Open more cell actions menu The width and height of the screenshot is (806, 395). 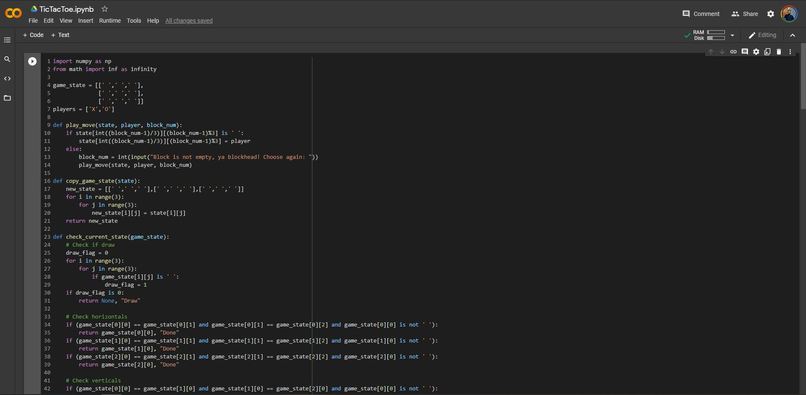790,51
